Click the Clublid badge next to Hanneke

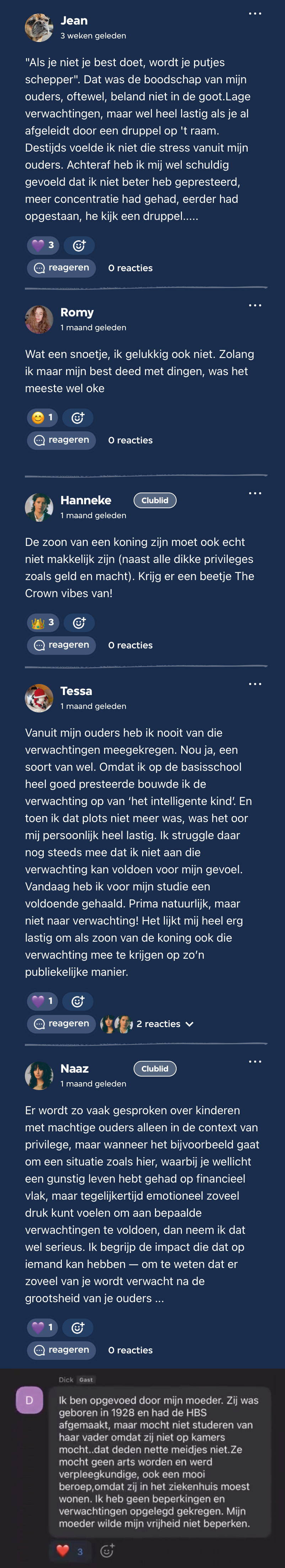point(155,500)
